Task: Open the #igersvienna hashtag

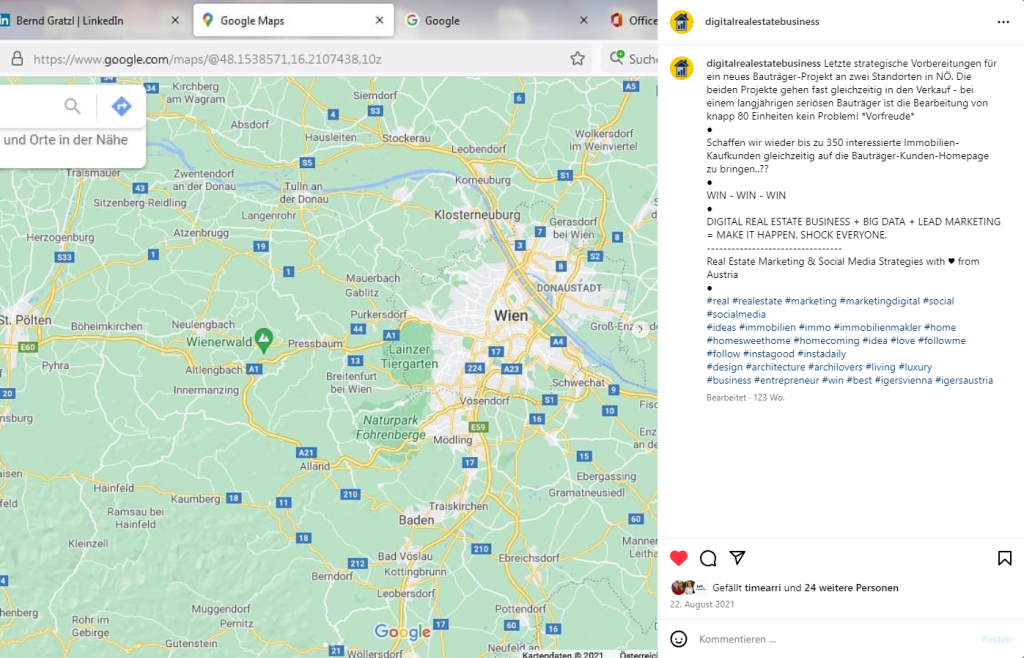Action: pos(902,380)
